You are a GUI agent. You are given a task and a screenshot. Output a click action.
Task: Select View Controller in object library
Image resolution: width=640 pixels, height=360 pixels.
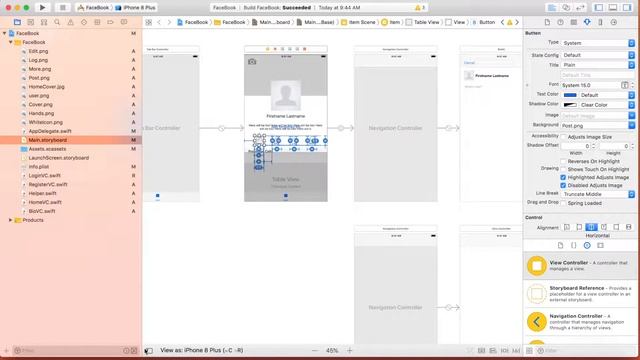click(x=580, y=266)
